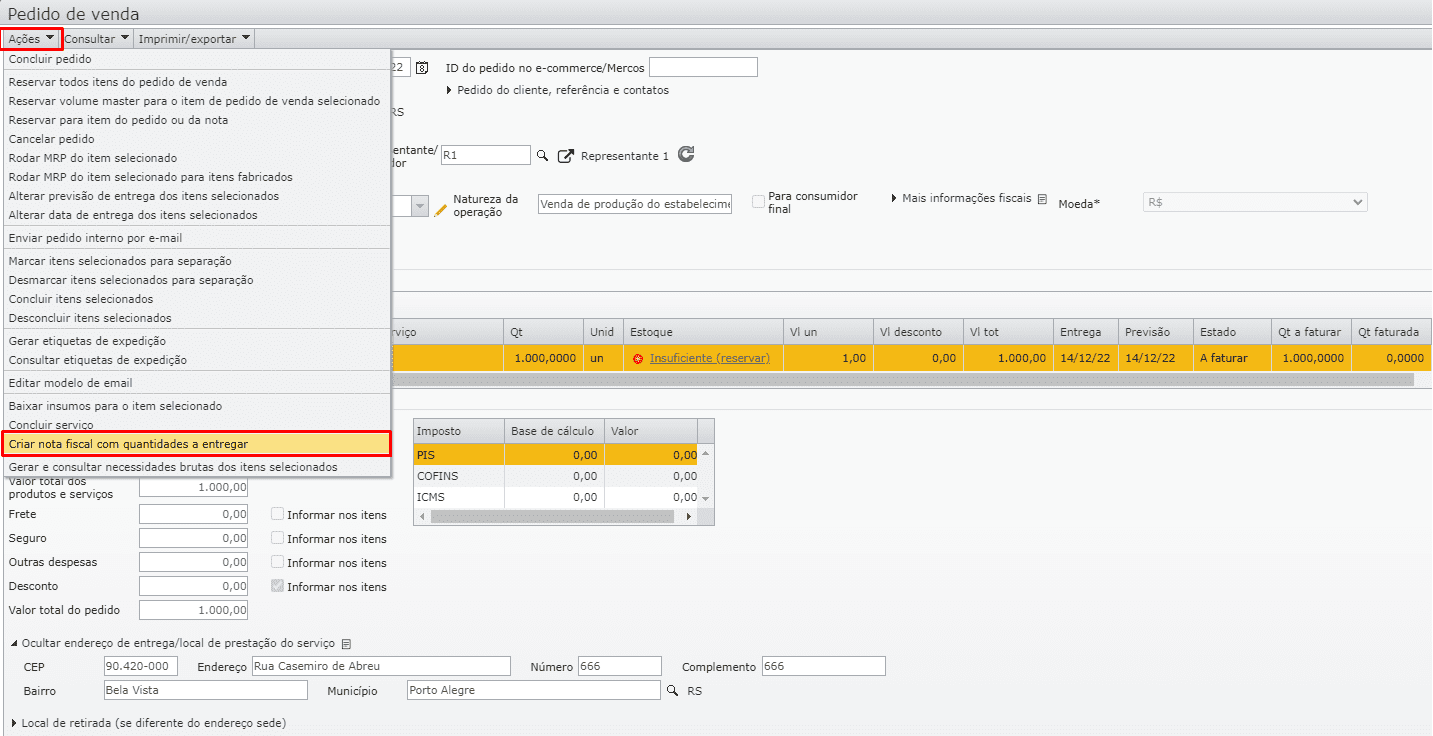Tick Informar nos itens for Frete
Viewport: 1433px width, 736px height.
(x=278, y=514)
